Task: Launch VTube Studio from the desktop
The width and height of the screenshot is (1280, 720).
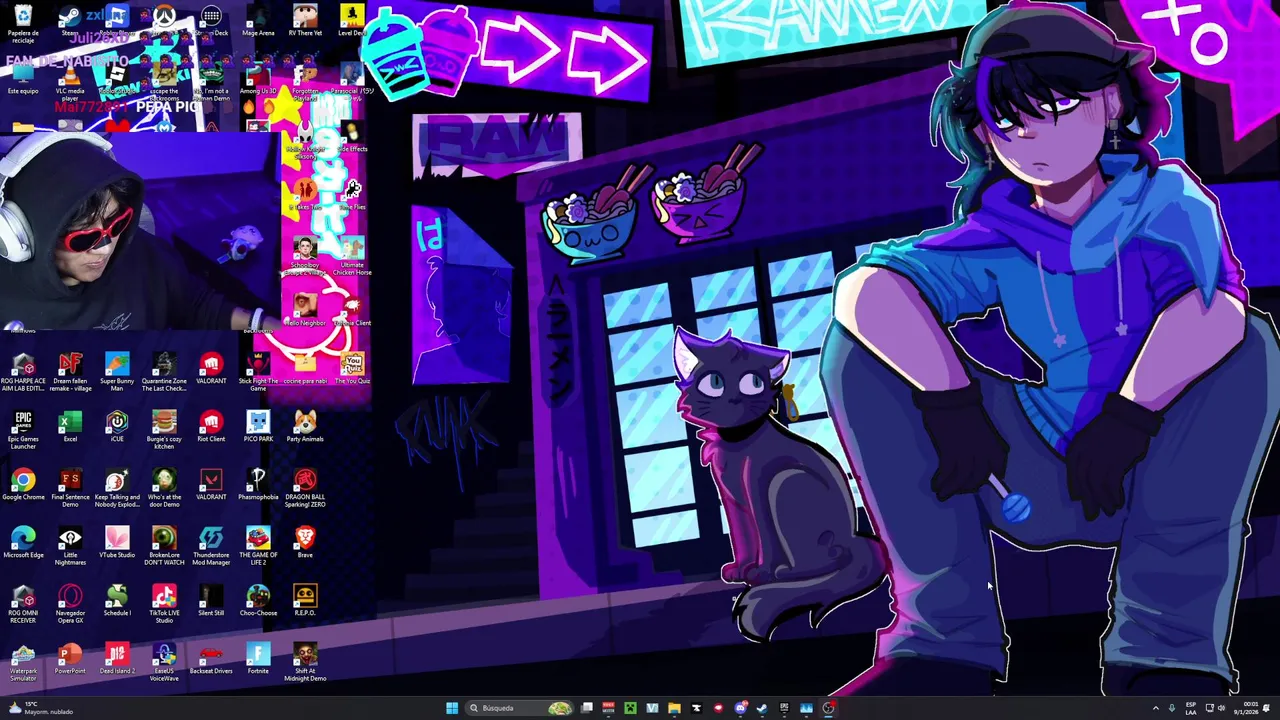Action: (117, 544)
